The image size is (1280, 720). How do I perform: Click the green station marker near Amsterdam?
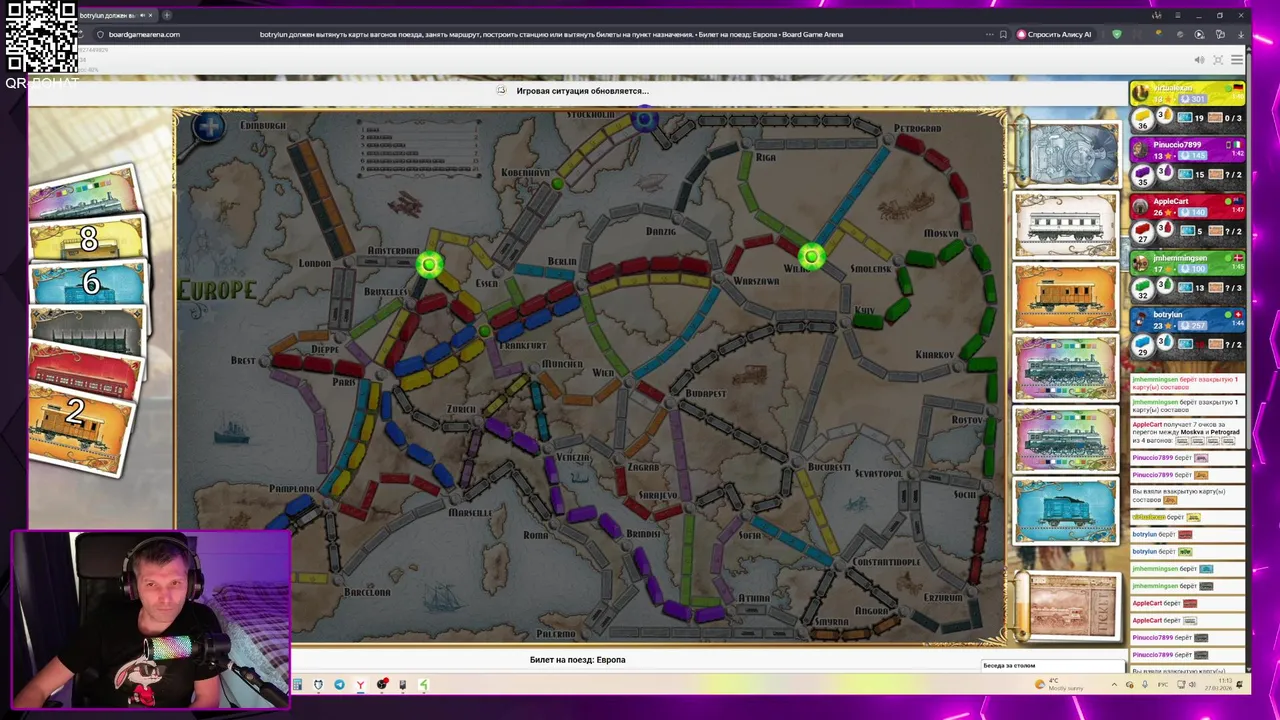click(429, 264)
